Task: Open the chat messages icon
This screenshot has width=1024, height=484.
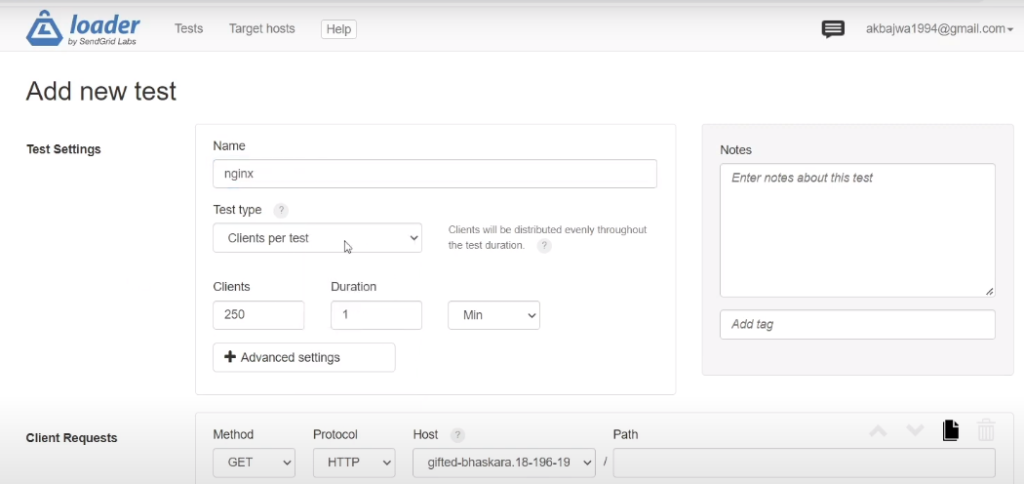Action: point(832,29)
